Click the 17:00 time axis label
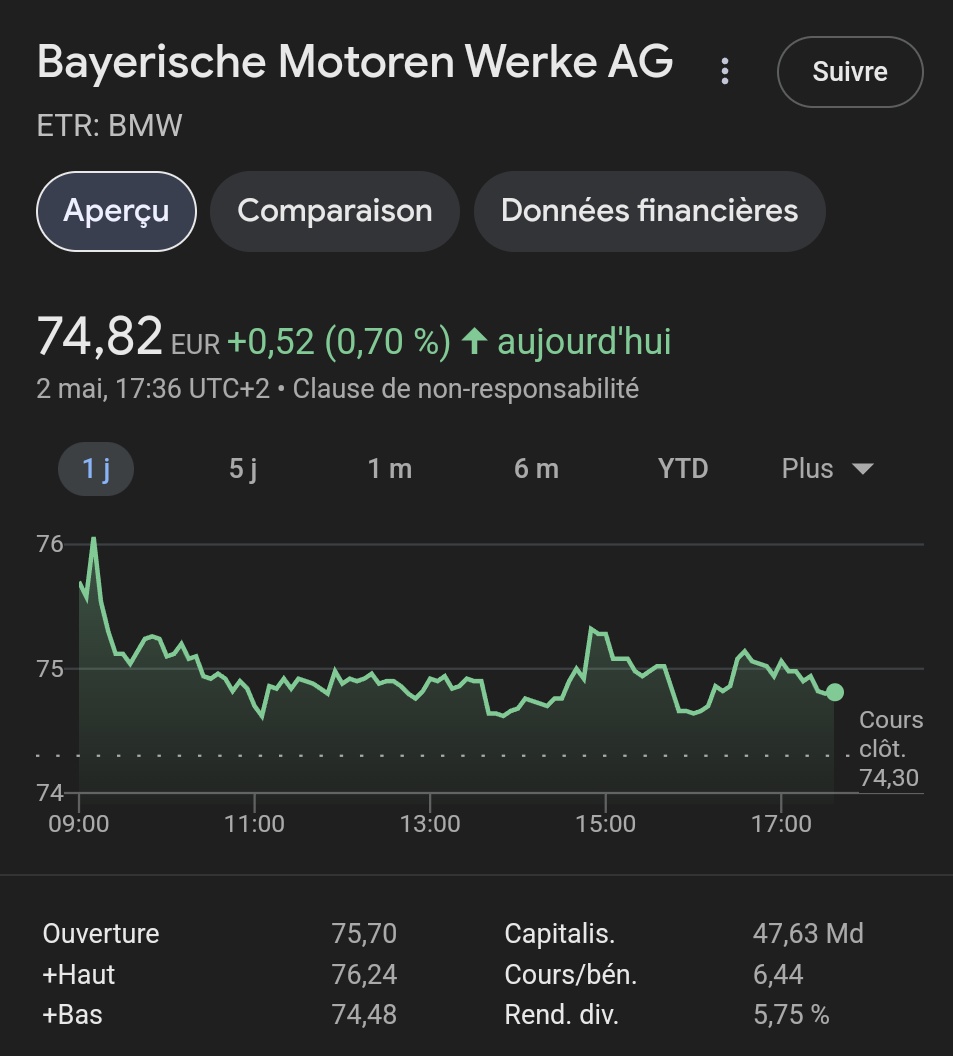 point(781,824)
